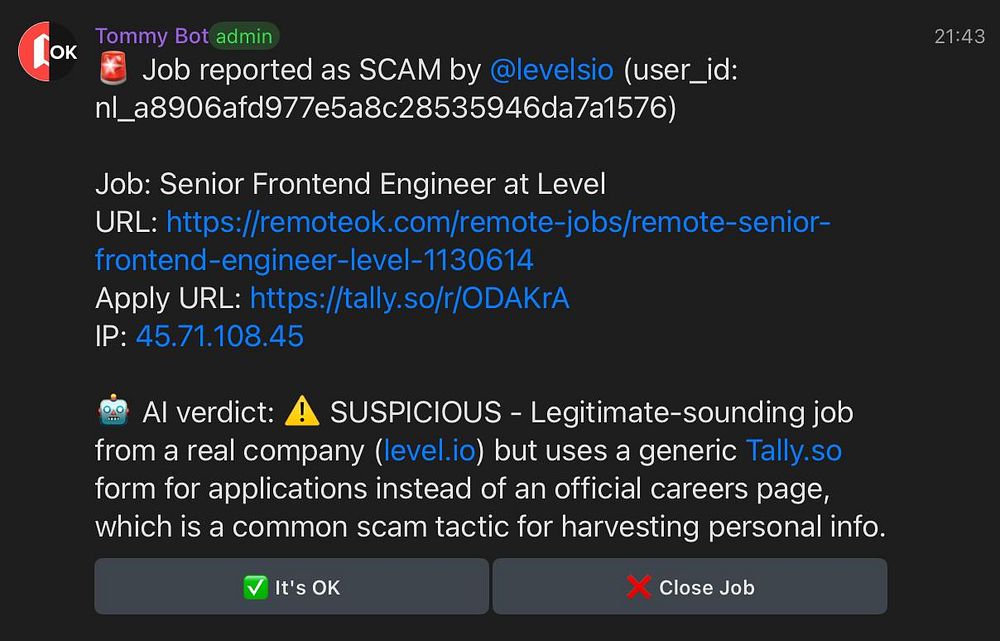The width and height of the screenshot is (1000, 641).
Task: Click the Senior Frontend Engineer job title line
Action: tap(350, 184)
